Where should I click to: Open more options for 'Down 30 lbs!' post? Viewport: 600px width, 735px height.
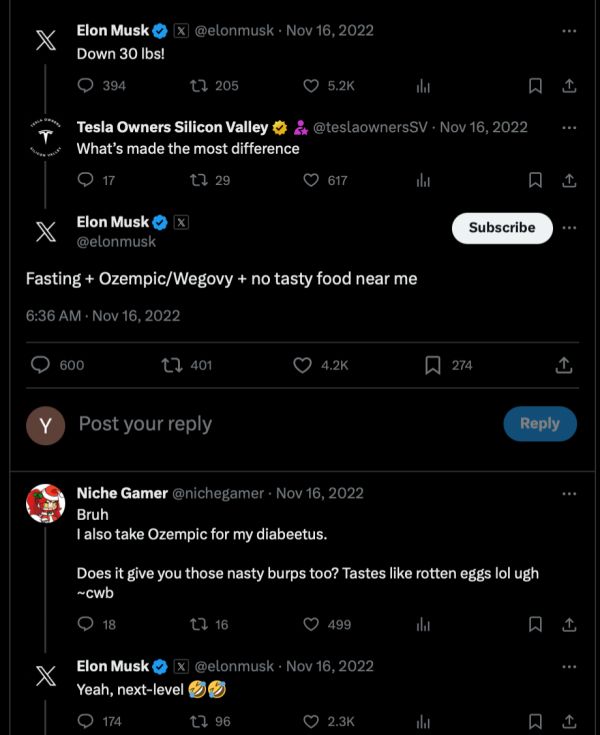point(569,31)
